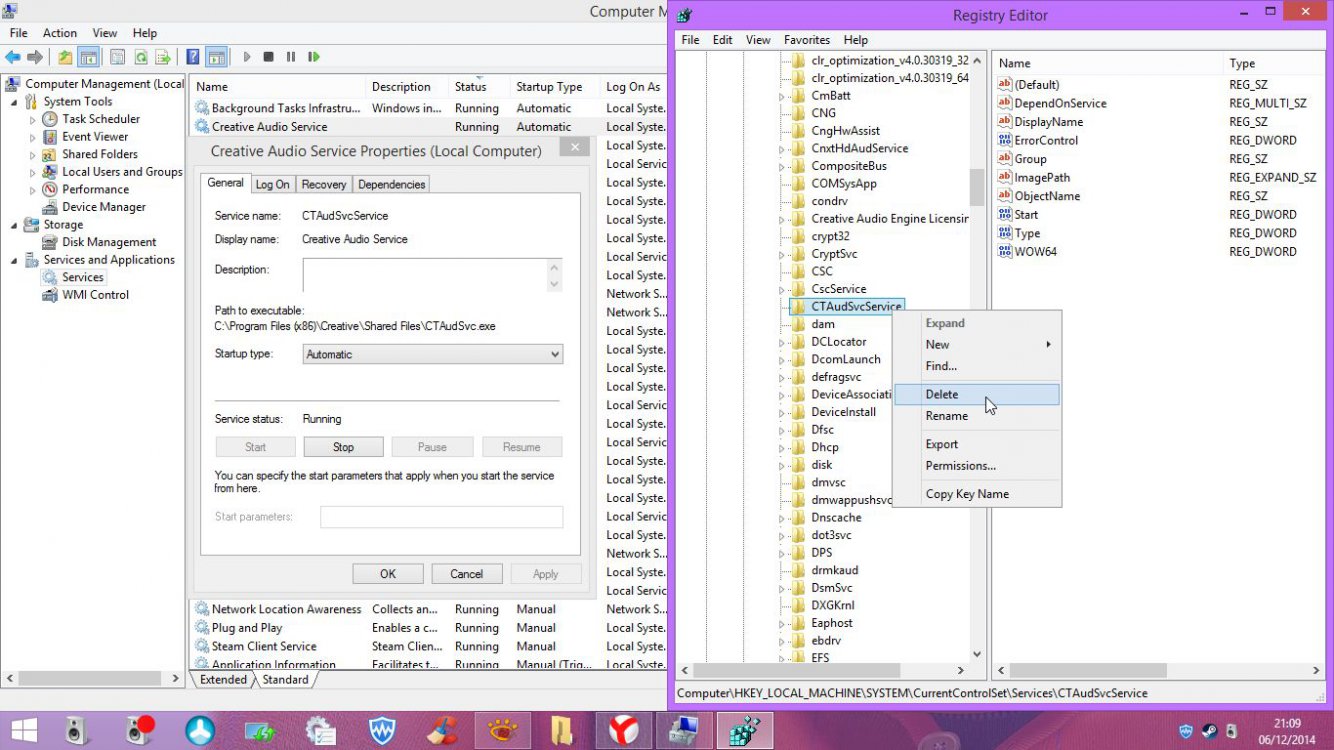
Task: Click the Export List toolbar icon
Action: (162, 57)
